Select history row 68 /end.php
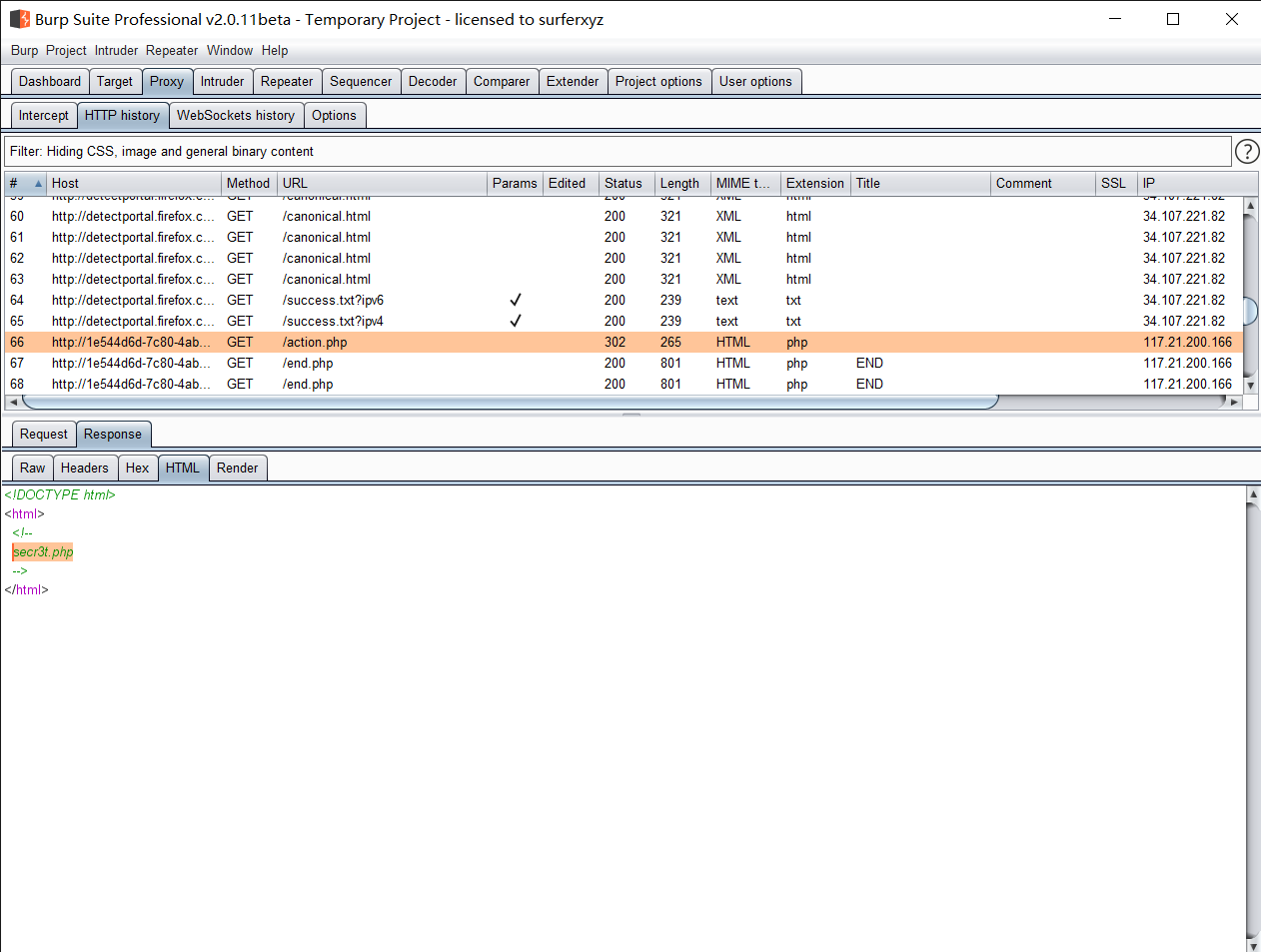The image size is (1261, 952). click(624, 384)
